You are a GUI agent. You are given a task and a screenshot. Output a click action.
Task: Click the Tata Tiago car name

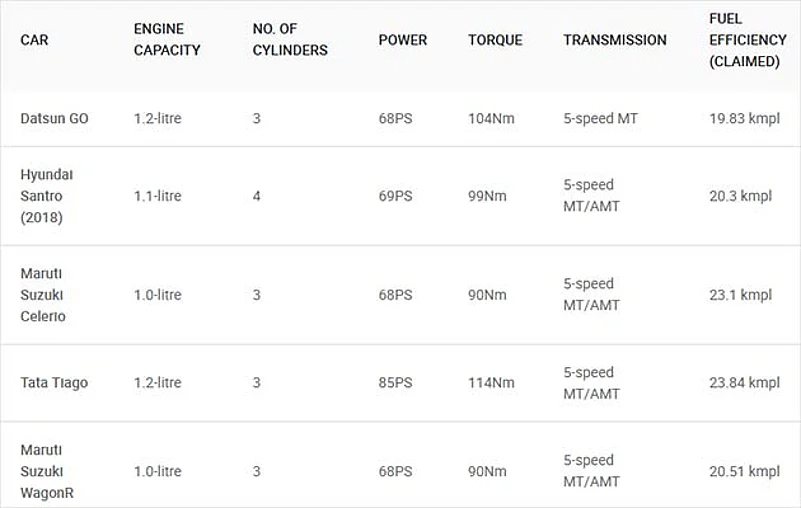point(54,382)
